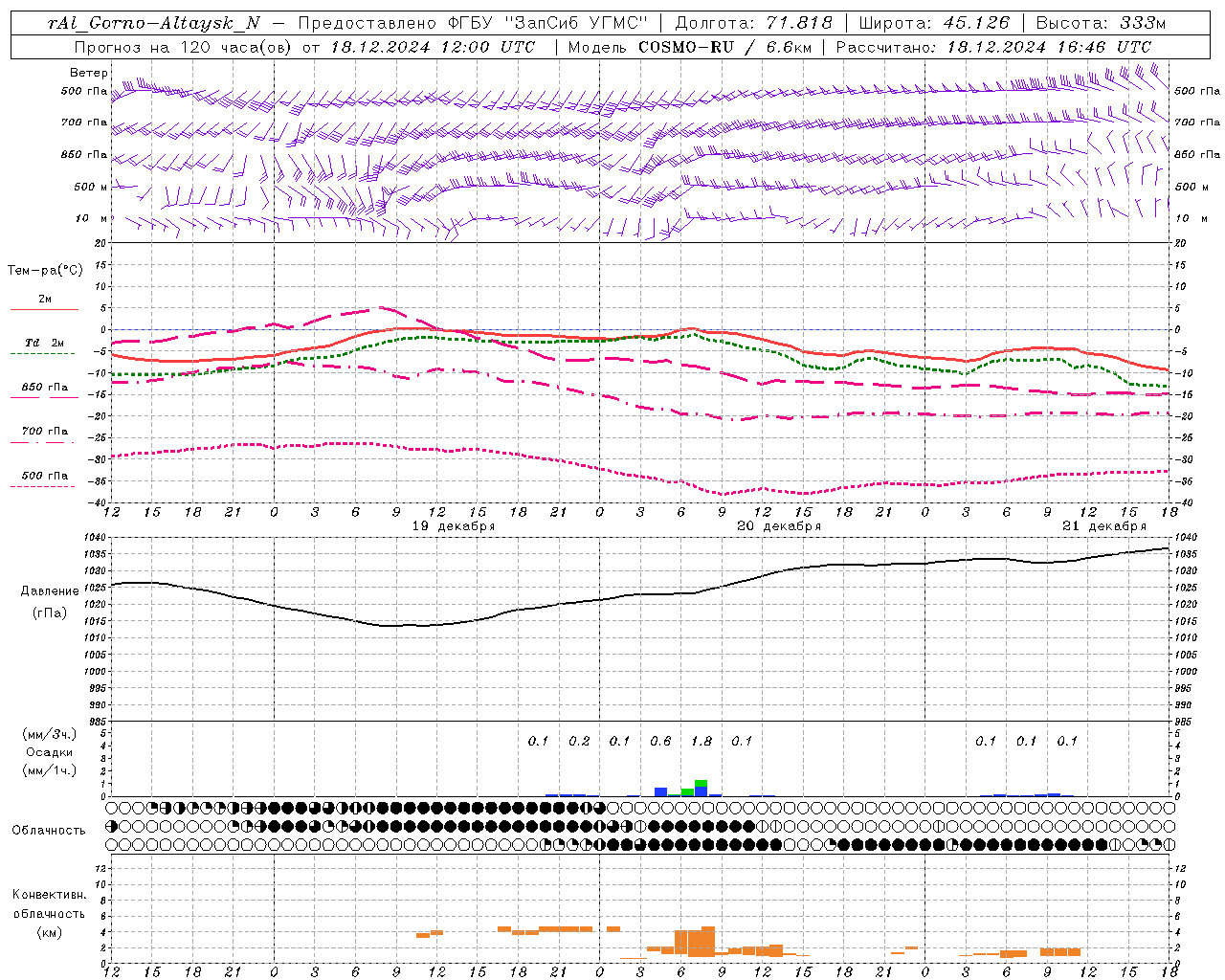Select the 19 декабря date marker
The image size is (1225, 980).
click(x=454, y=526)
